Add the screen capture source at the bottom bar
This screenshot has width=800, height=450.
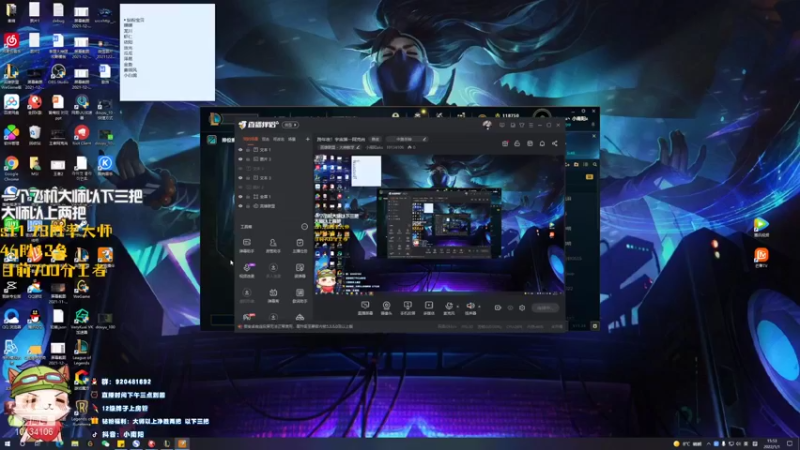point(365,308)
